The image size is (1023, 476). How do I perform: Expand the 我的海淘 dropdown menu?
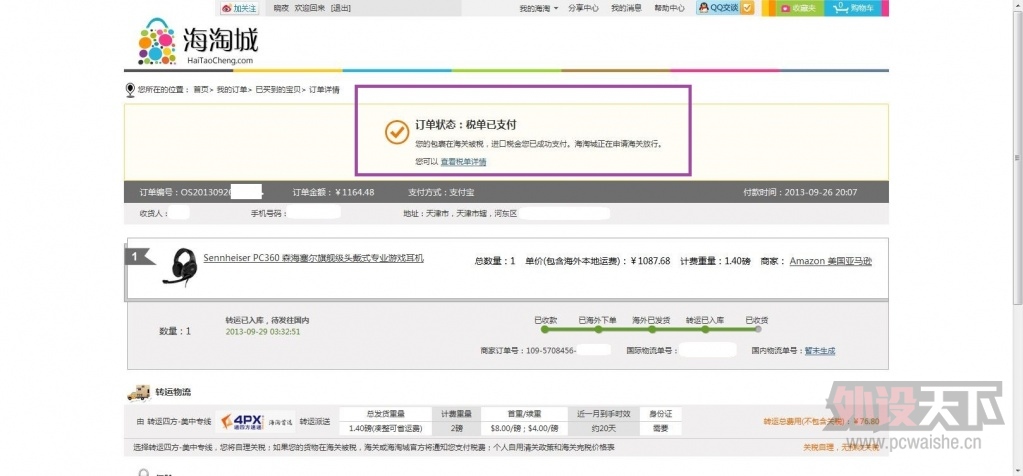point(537,8)
